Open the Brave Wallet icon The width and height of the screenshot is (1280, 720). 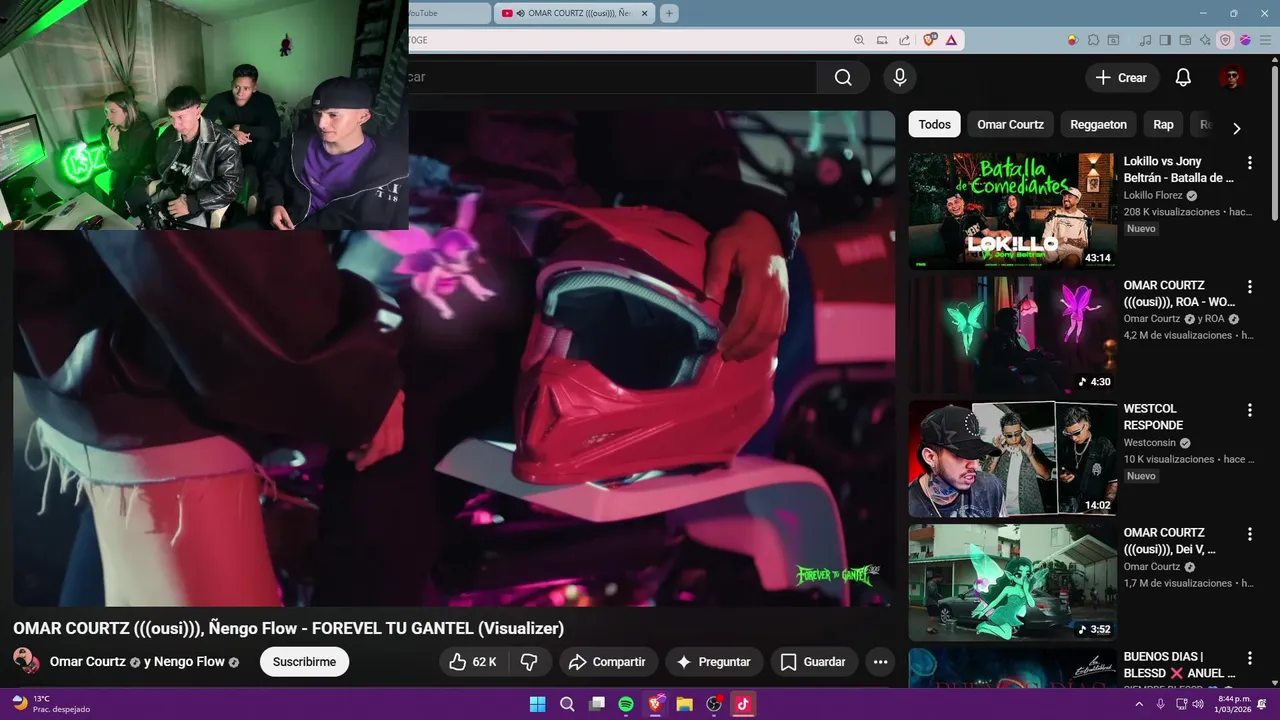[1186, 40]
